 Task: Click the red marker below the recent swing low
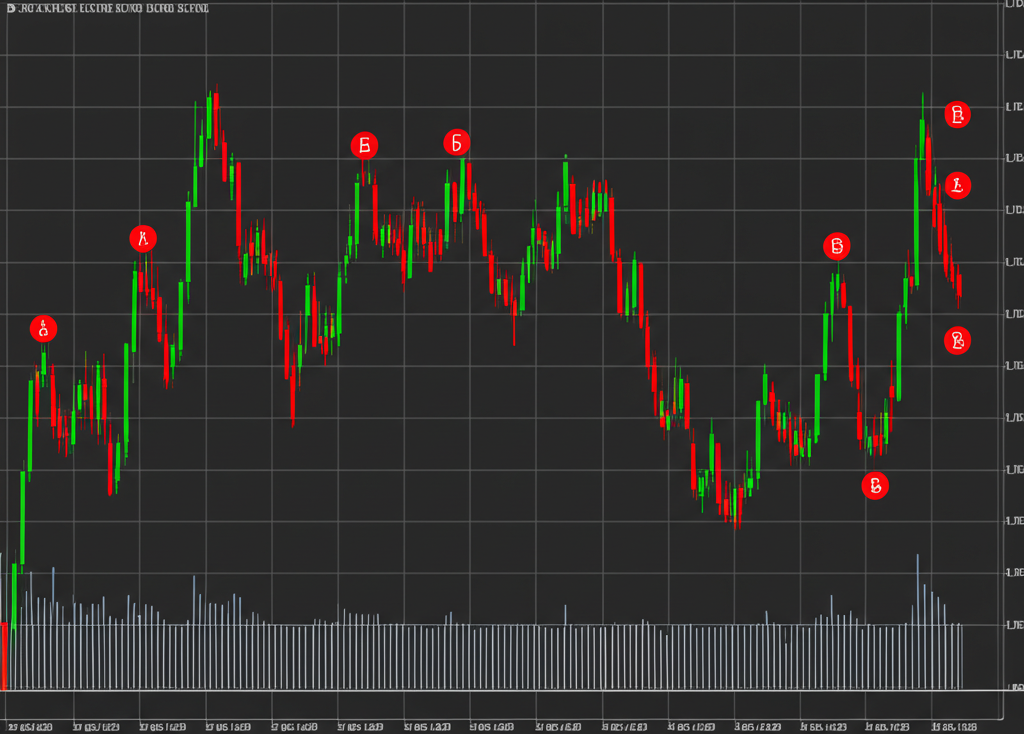(875, 486)
